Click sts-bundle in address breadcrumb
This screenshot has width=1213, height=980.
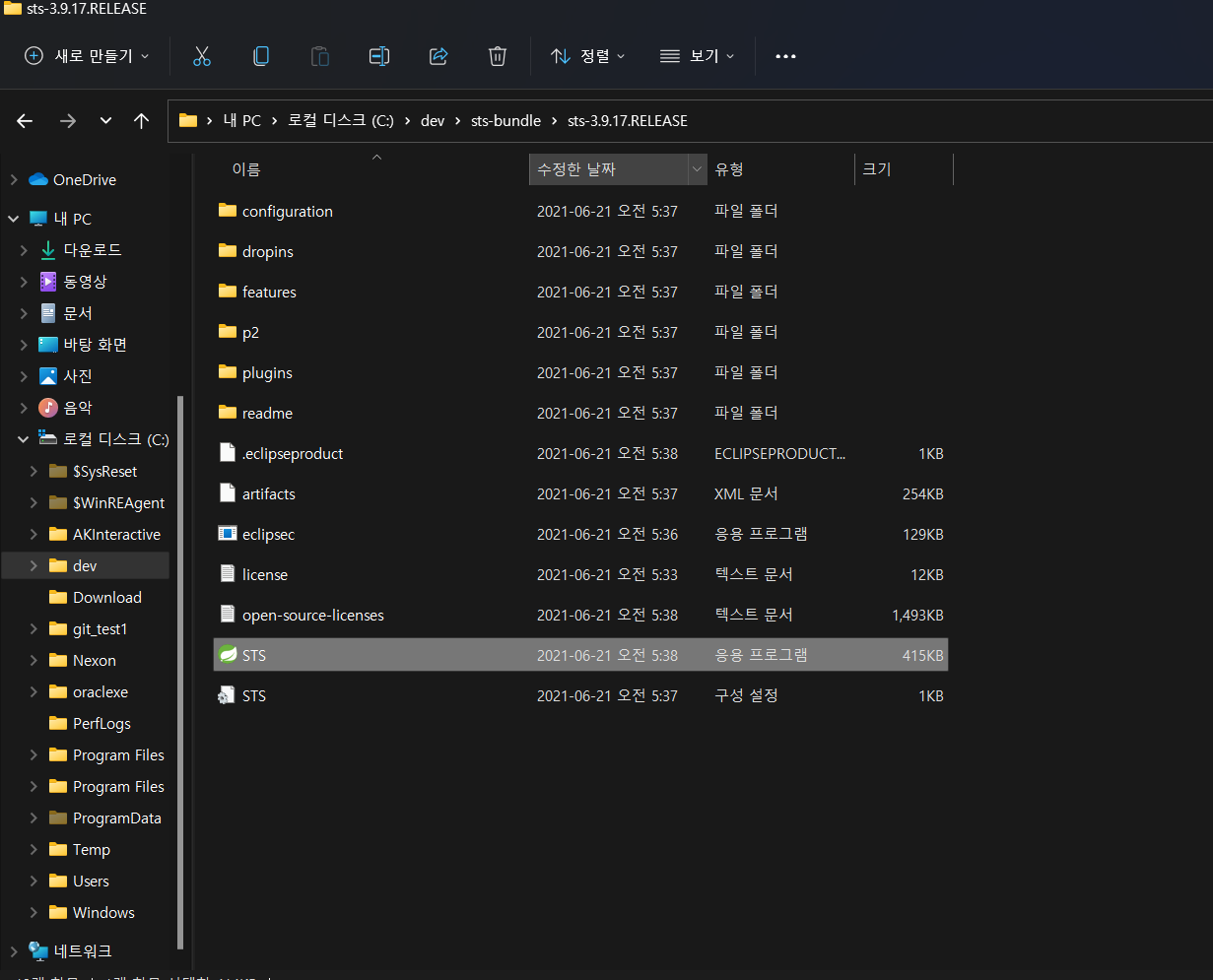pos(506,121)
